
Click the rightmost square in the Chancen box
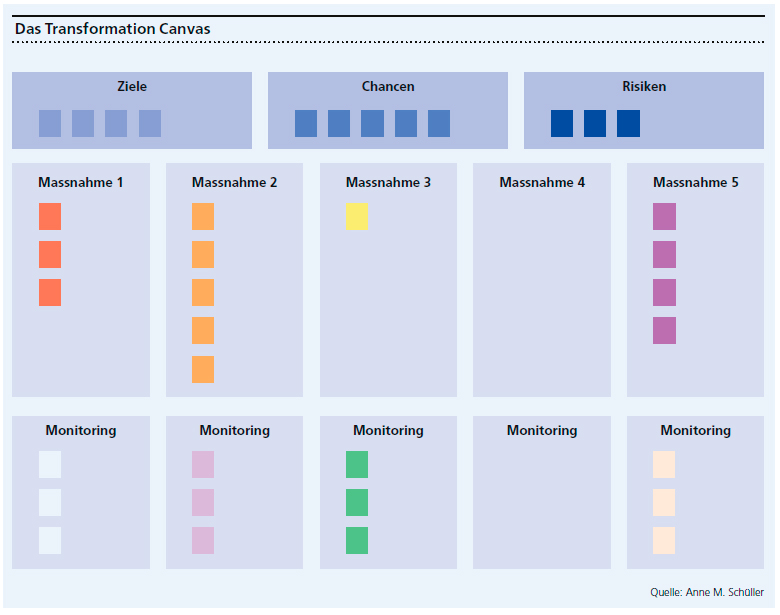439,123
